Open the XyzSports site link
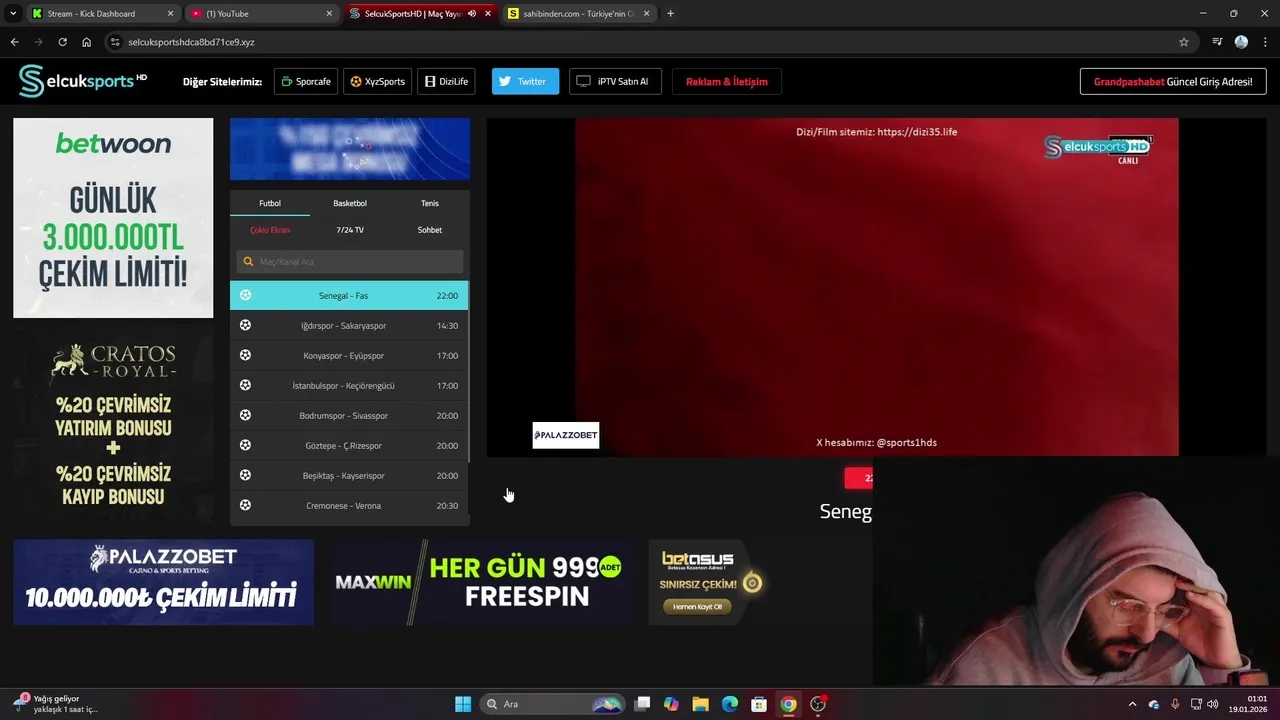Image resolution: width=1280 pixels, height=720 pixels. [377, 82]
